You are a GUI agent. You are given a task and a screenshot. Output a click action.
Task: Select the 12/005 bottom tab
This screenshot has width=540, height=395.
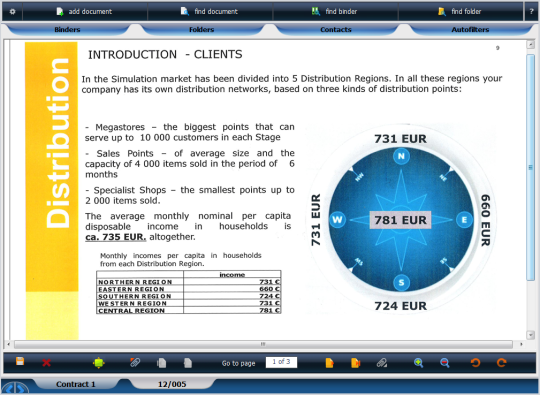pos(172,384)
